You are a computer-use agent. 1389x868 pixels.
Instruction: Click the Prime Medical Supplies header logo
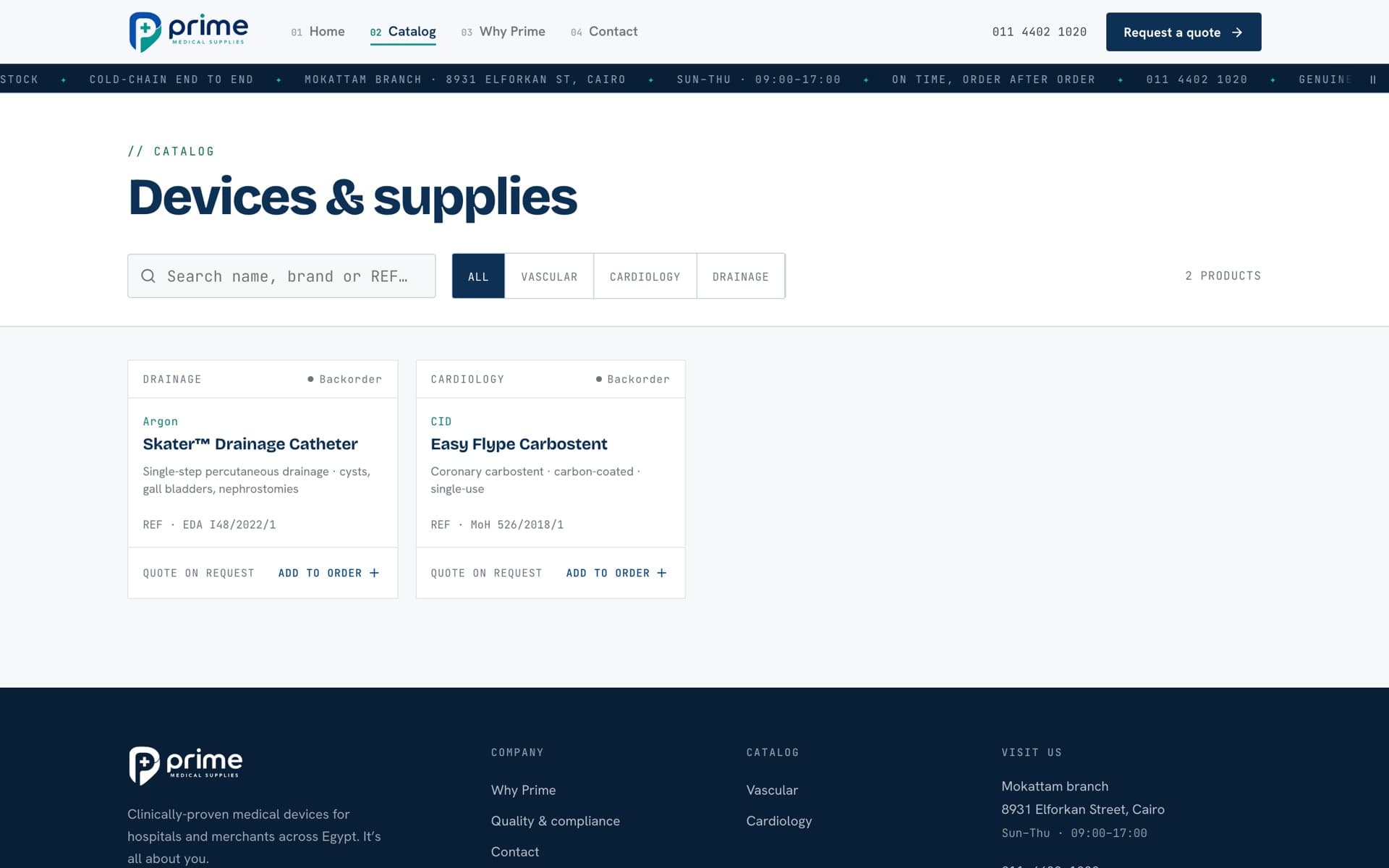(x=188, y=33)
